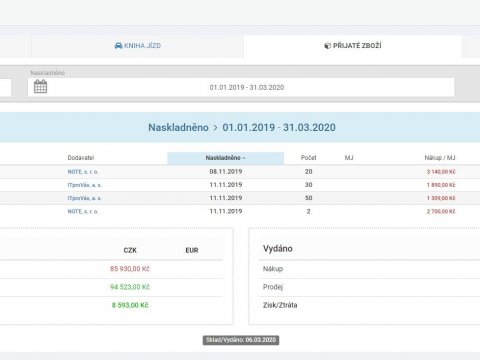Select the price 1 890,00 Kč
The width and height of the screenshot is (480, 360).
tap(441, 185)
